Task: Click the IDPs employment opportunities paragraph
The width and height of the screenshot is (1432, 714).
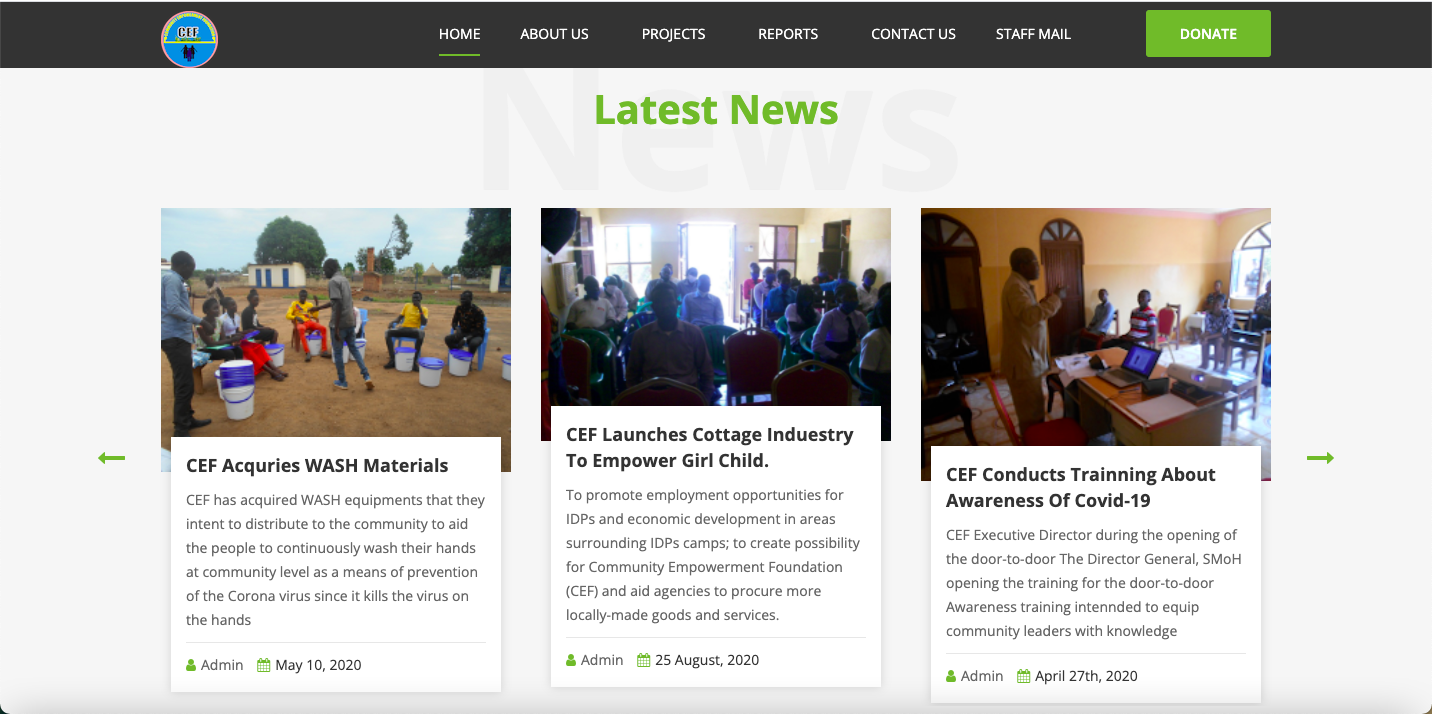Action: [x=714, y=555]
